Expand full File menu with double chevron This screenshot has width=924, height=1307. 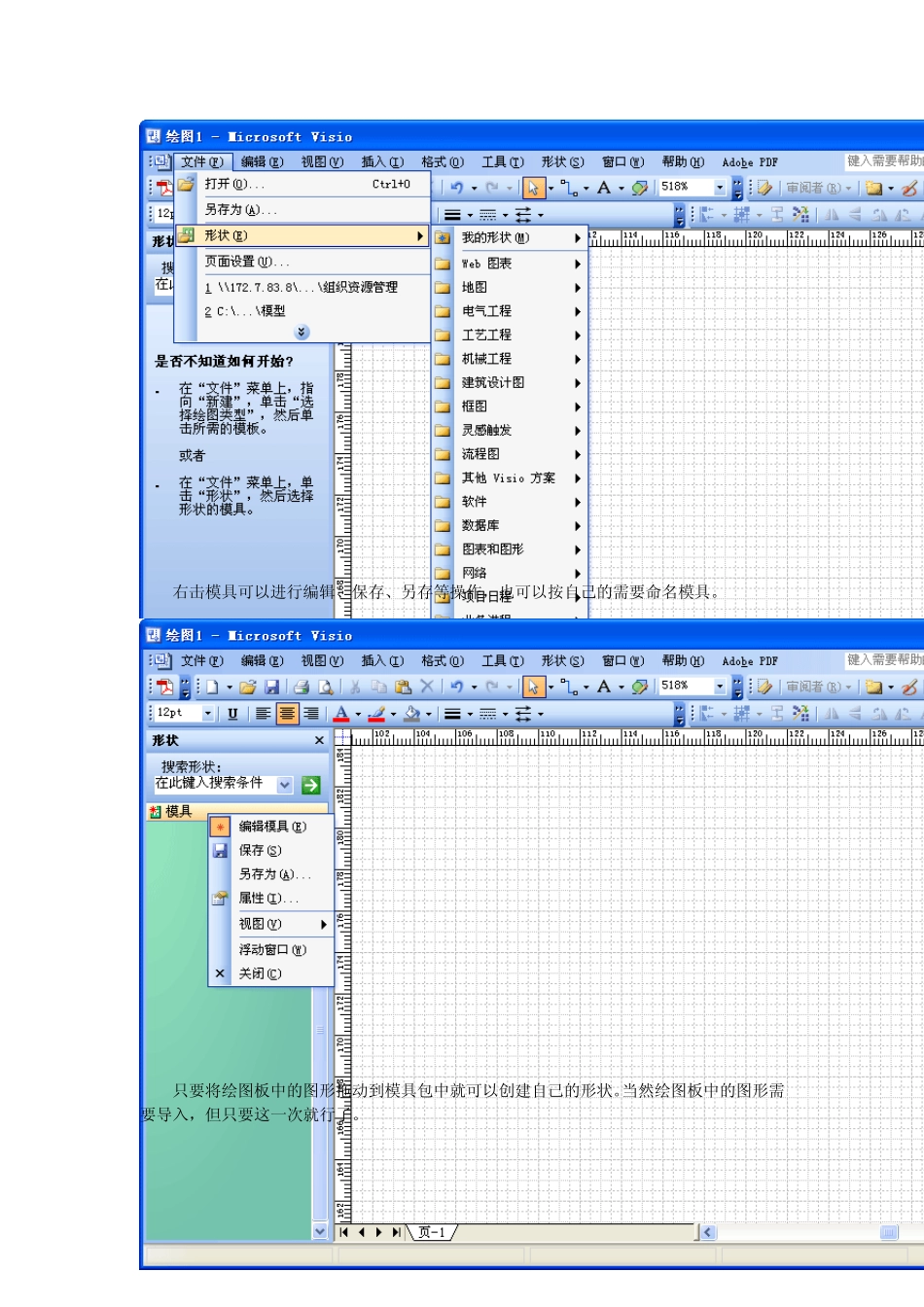coord(302,333)
